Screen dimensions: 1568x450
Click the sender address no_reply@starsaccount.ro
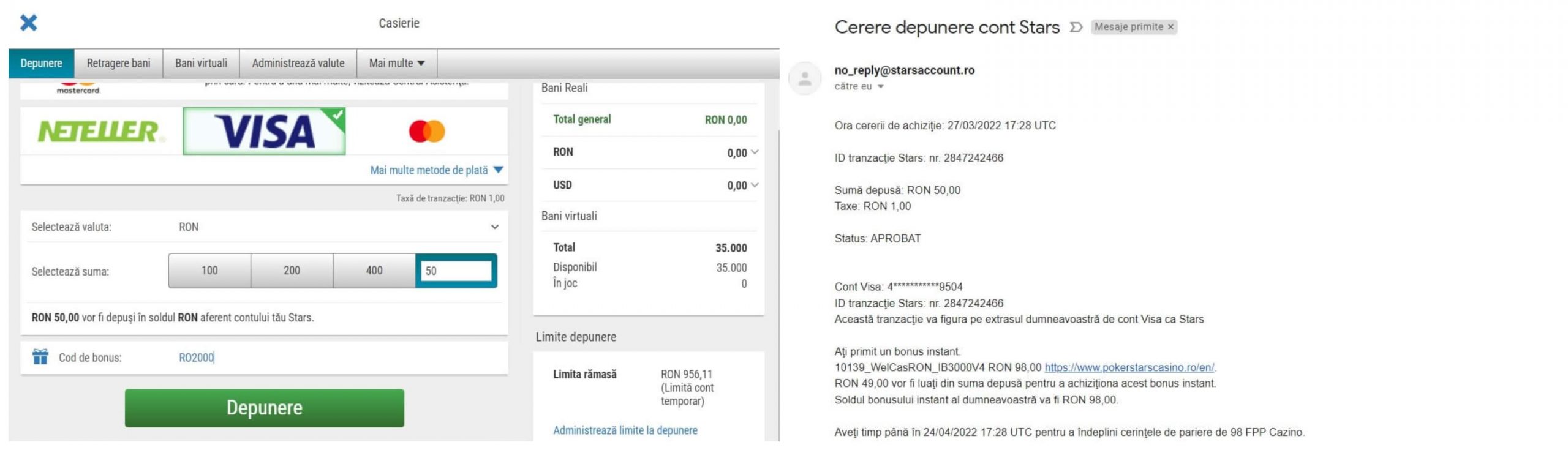[904, 70]
